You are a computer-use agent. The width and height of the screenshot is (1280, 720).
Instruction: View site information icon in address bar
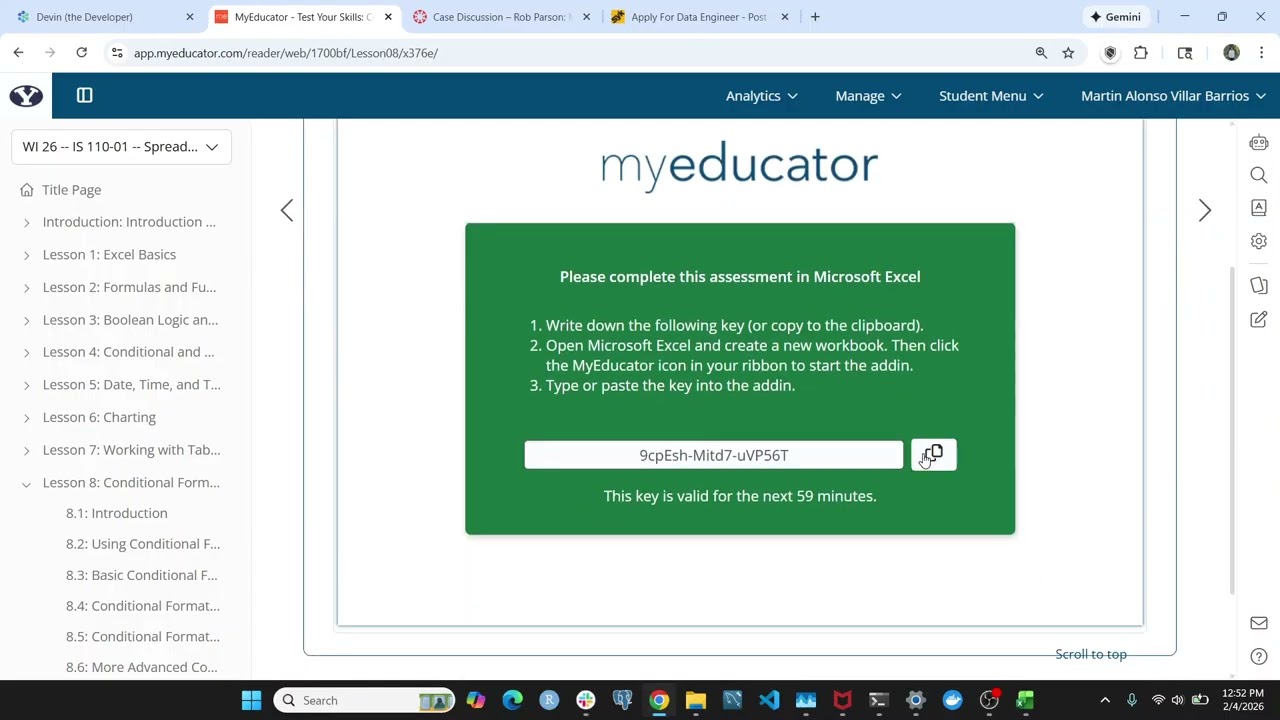[x=117, y=53]
